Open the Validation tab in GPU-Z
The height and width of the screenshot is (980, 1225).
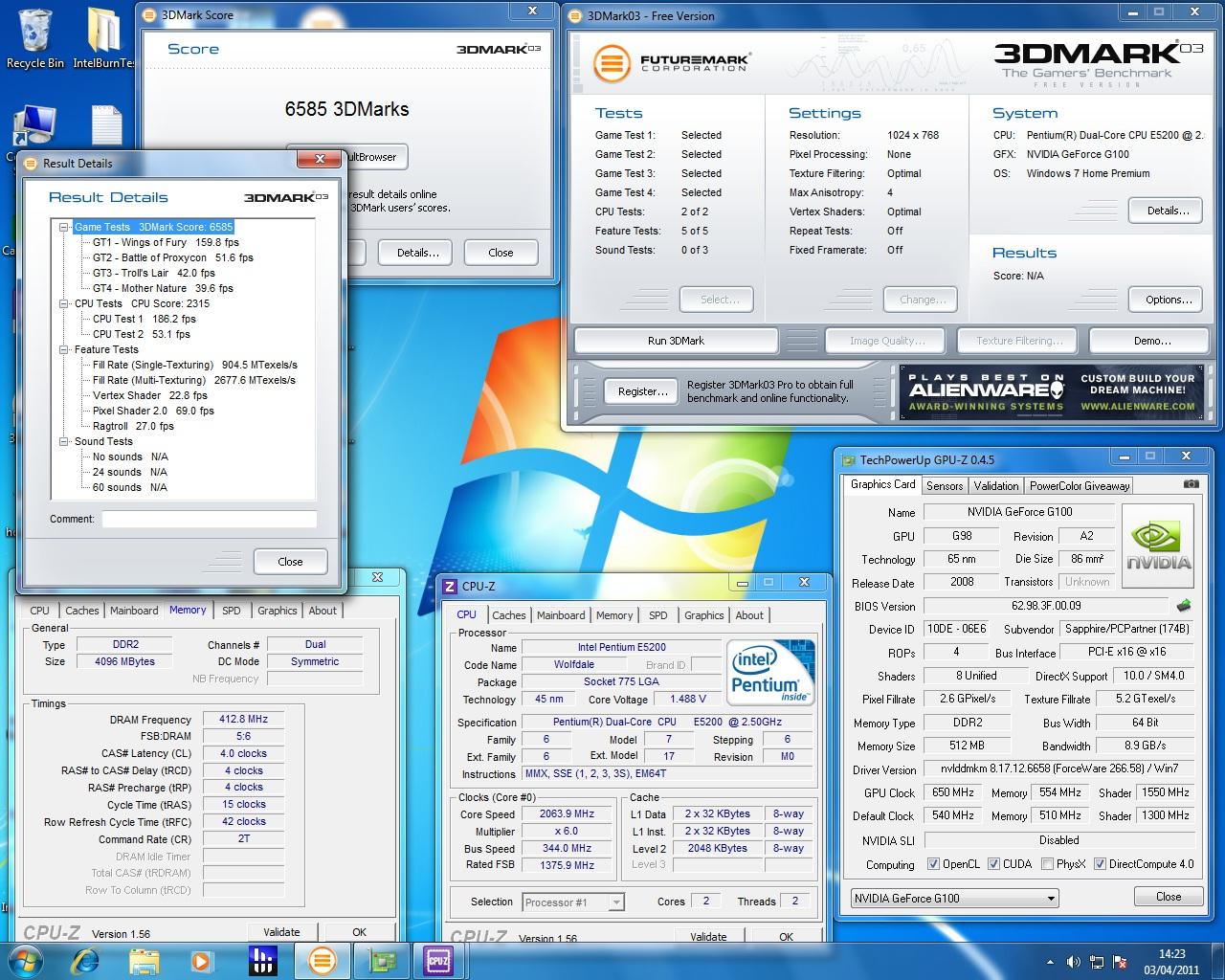pos(996,485)
